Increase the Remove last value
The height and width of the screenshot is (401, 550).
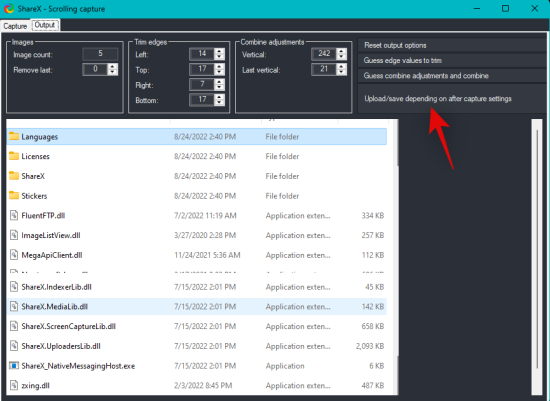click(112, 66)
